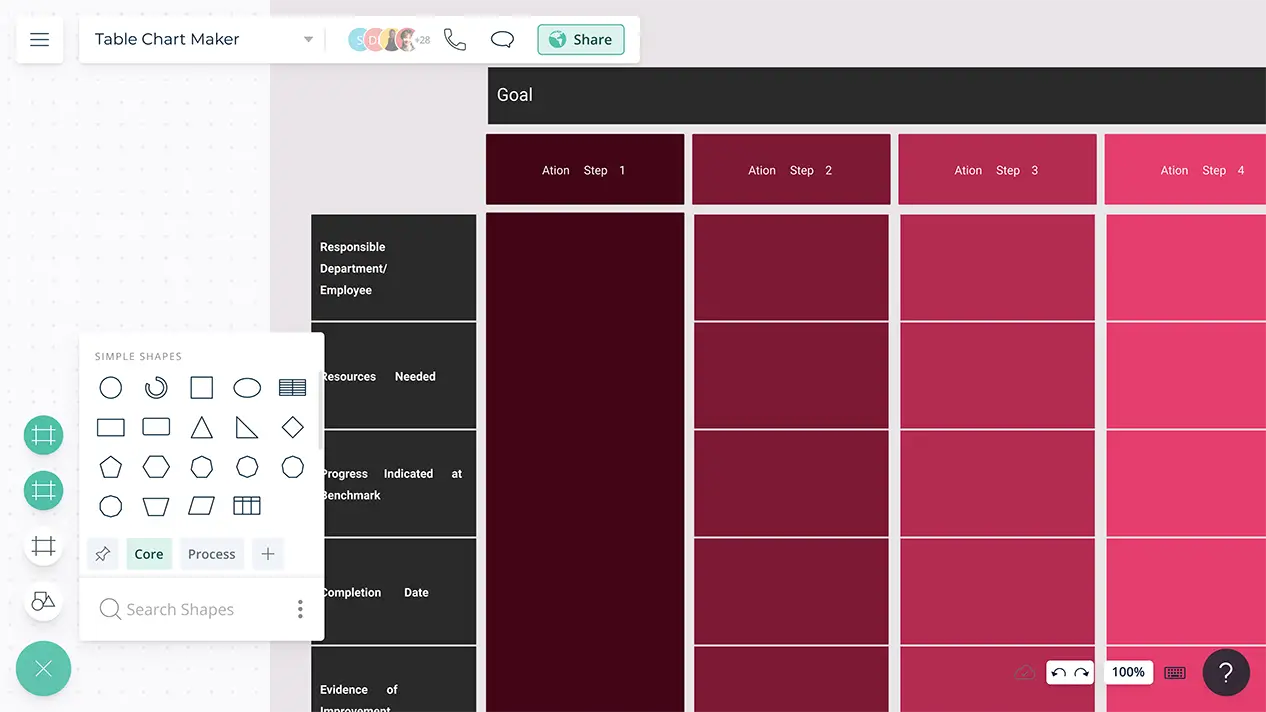Open the hamburger main menu
The height and width of the screenshot is (712, 1266).
pos(39,40)
